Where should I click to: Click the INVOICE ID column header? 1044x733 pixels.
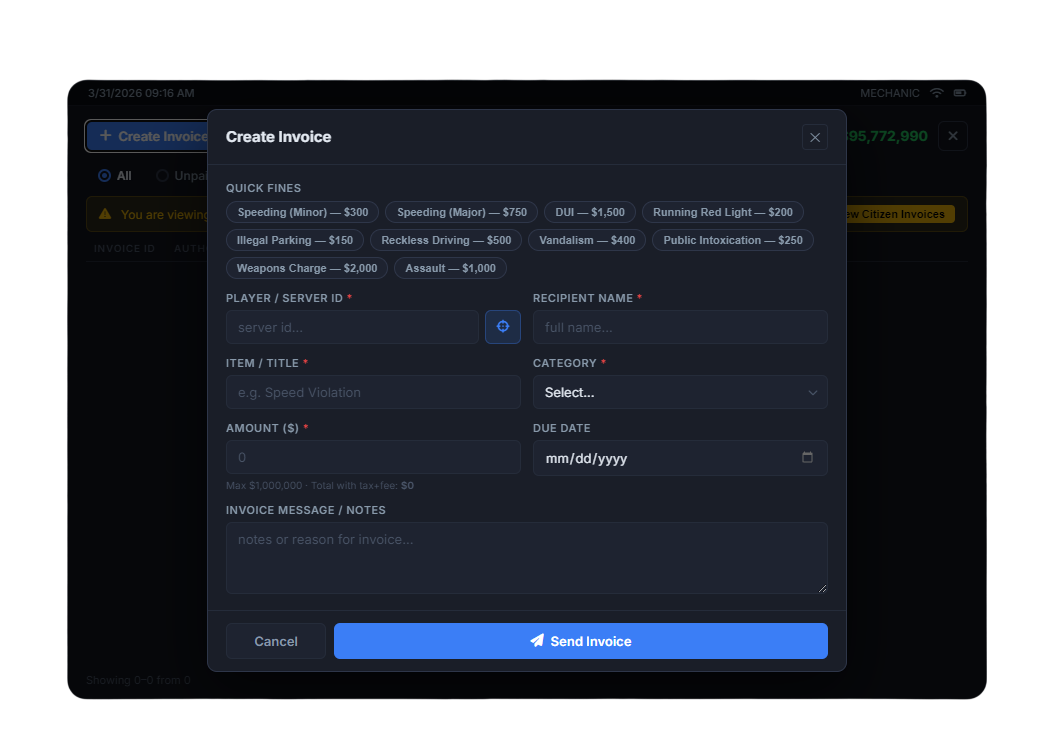click(x=124, y=248)
